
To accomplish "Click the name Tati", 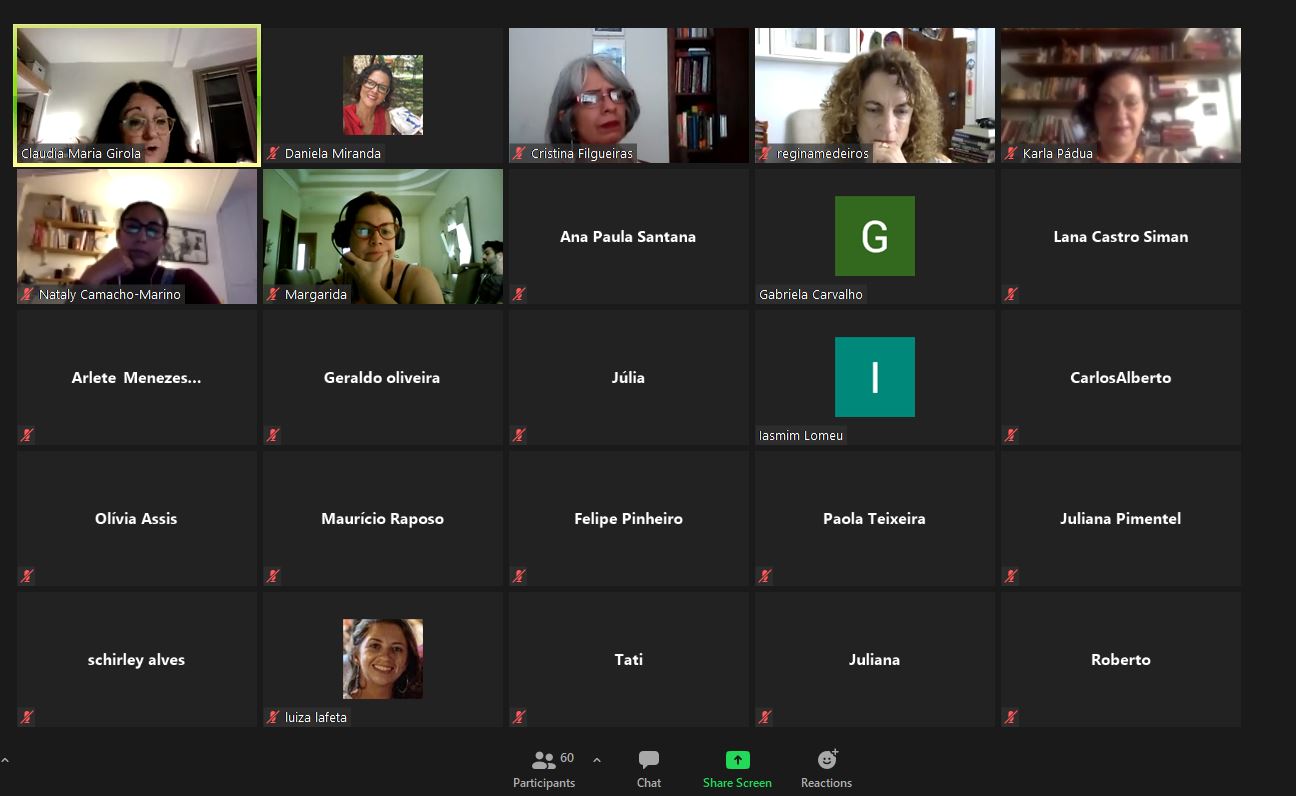I will pyautogui.click(x=628, y=660).
